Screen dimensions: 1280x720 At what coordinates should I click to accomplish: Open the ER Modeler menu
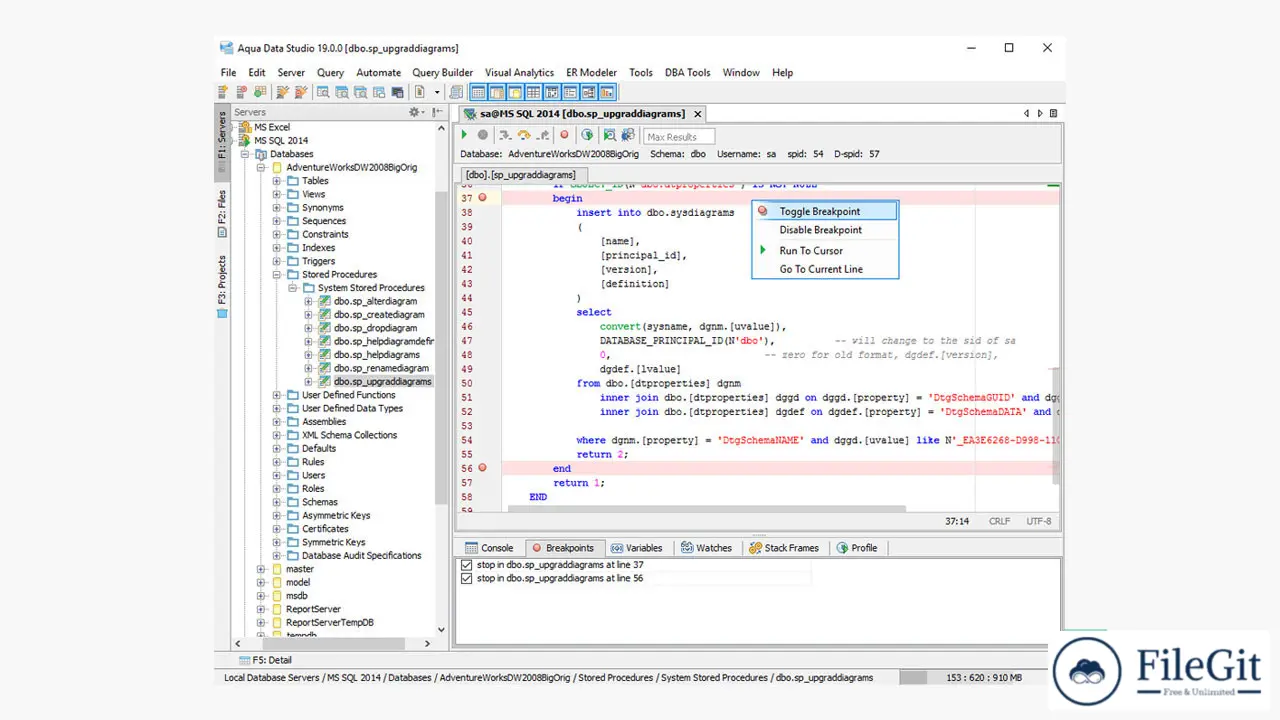click(591, 72)
